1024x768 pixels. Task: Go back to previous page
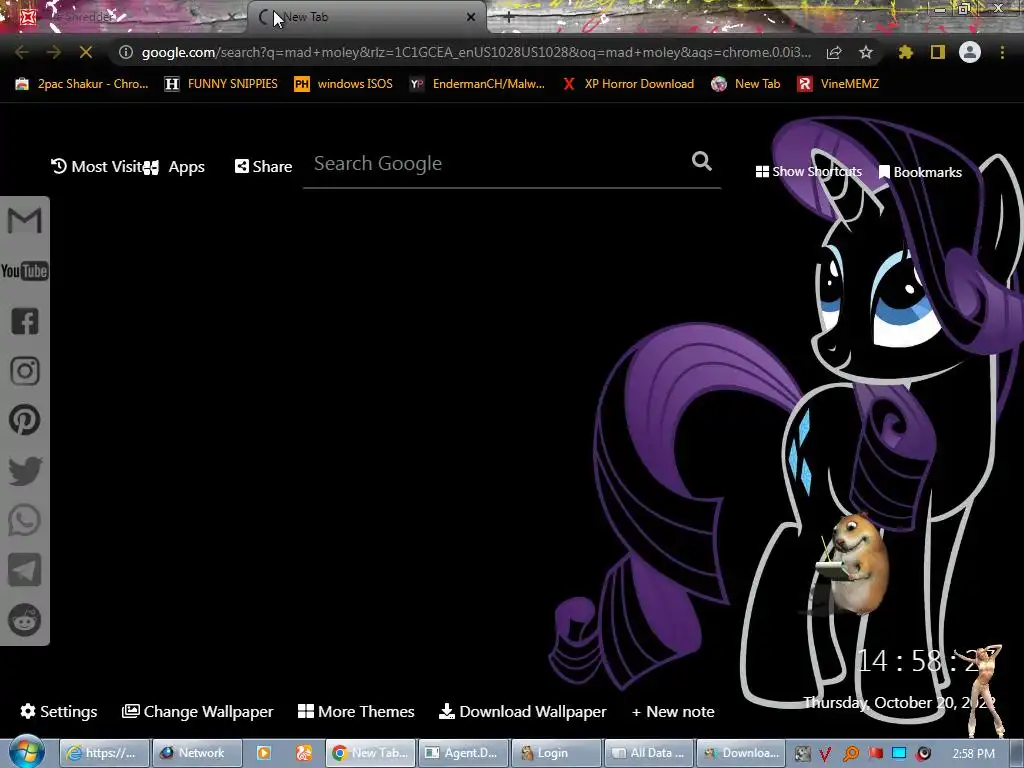coord(22,52)
